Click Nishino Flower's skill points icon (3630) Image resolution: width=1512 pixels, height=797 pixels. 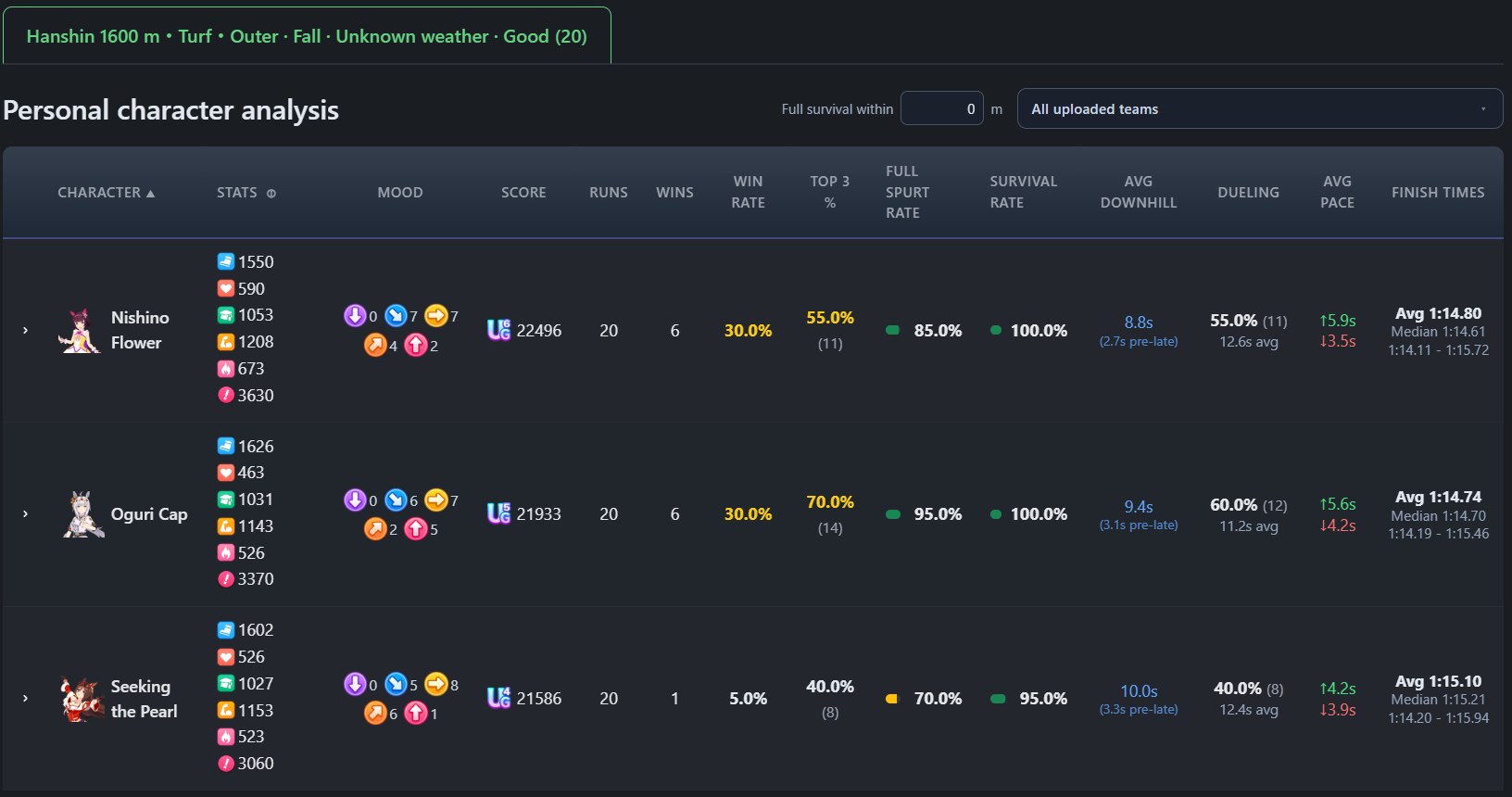[226, 396]
